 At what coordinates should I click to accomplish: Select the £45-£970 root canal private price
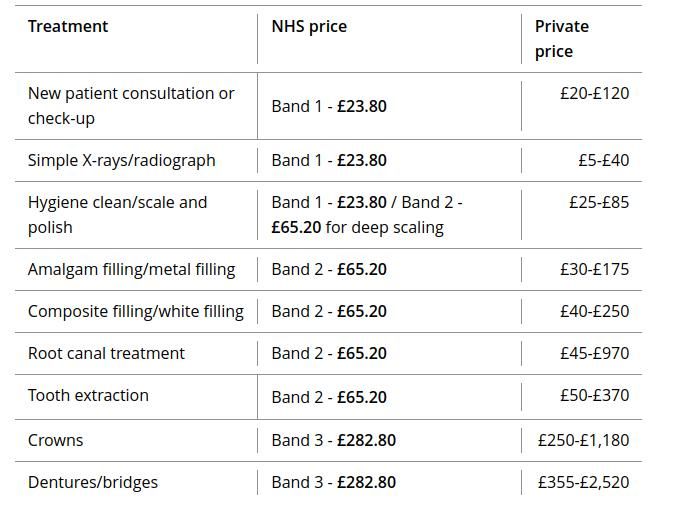pyautogui.click(x=595, y=353)
